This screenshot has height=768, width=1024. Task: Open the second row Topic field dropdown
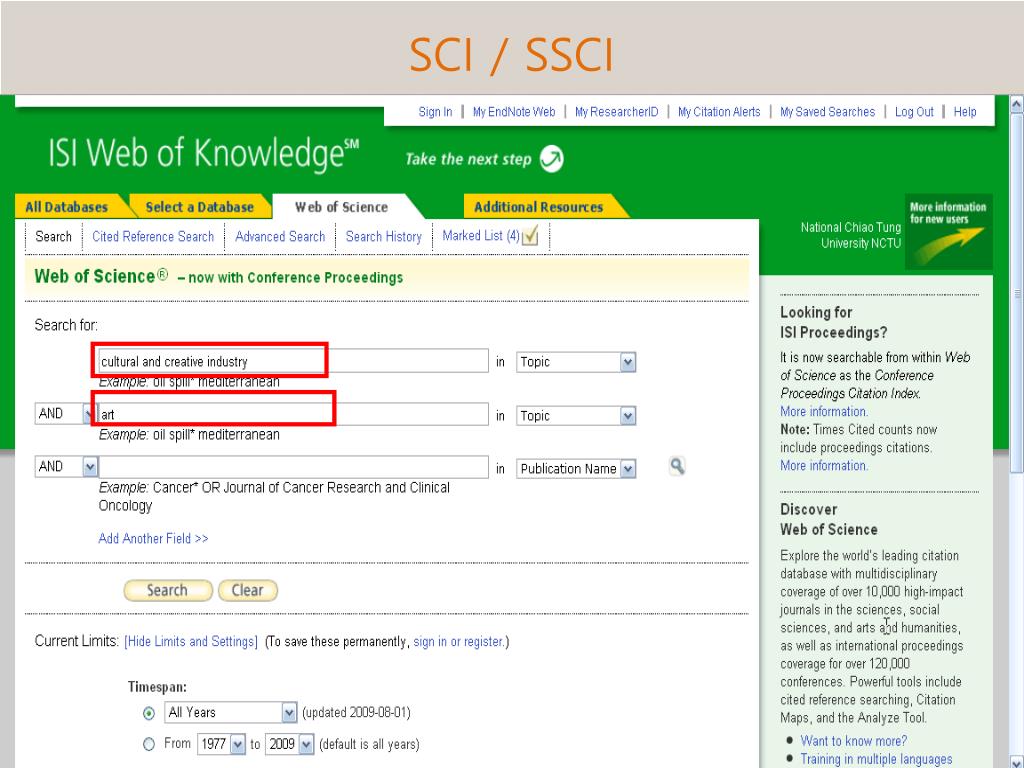pos(628,416)
